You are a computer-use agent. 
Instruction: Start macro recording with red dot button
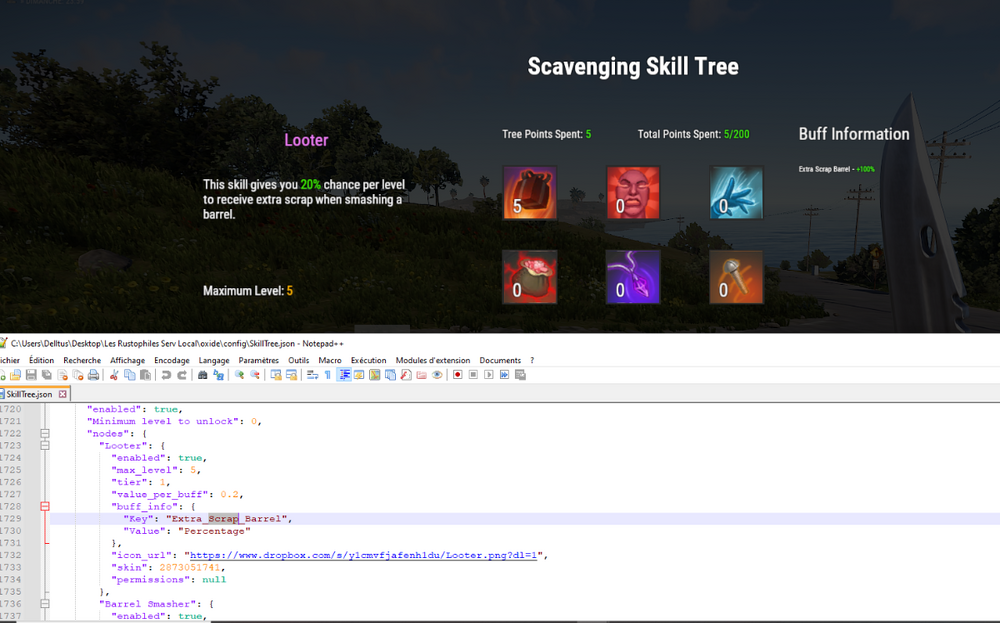(458, 375)
